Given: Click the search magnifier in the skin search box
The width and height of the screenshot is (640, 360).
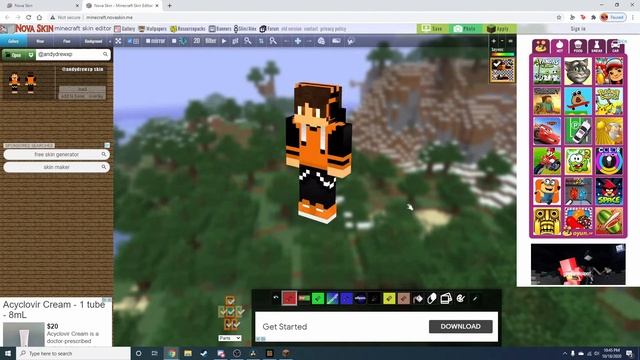Looking at the screenshot, I should tap(106, 54).
